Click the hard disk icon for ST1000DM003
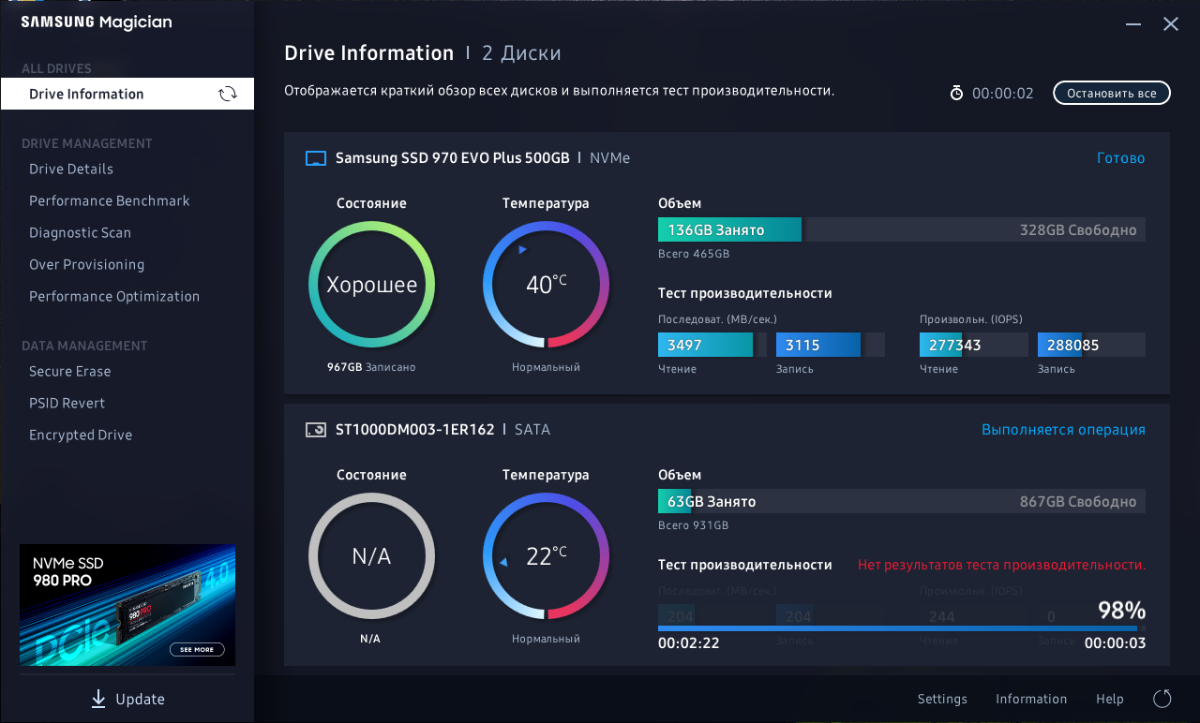The height and width of the screenshot is (723, 1200). click(x=315, y=430)
